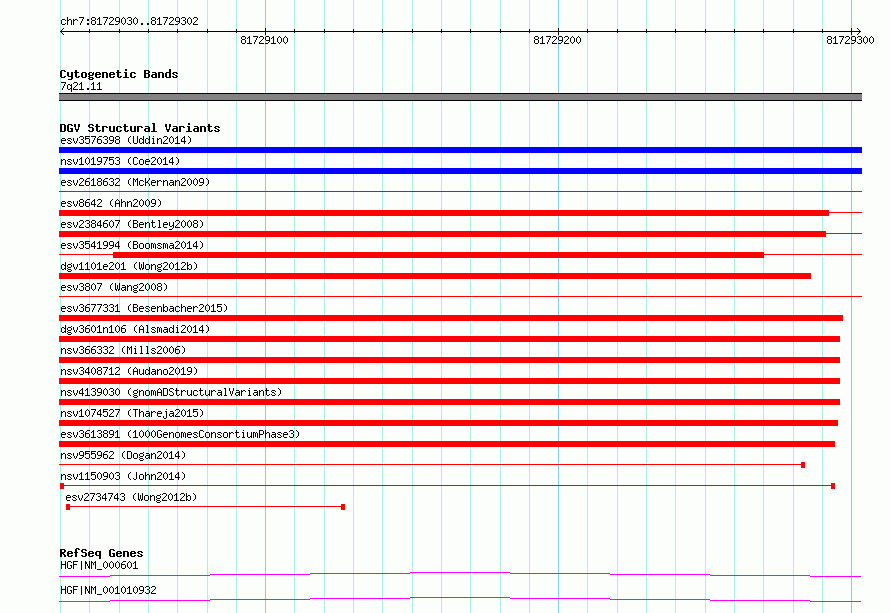This screenshot has width=890, height=613.
Task: Click the dgv3601n106 (Alsmadi2014) label
Action: [135, 329]
